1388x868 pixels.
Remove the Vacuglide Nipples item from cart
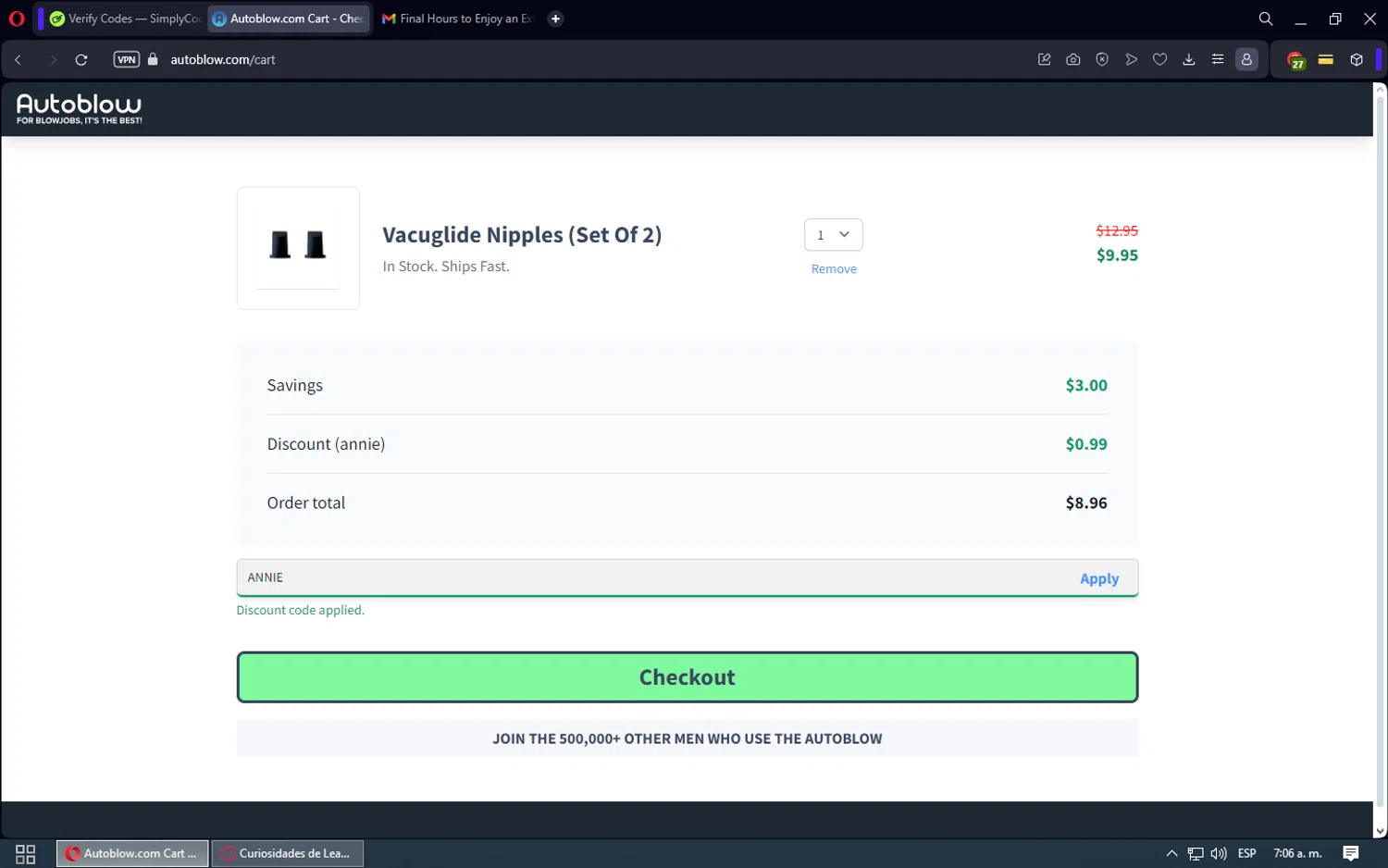coord(834,269)
